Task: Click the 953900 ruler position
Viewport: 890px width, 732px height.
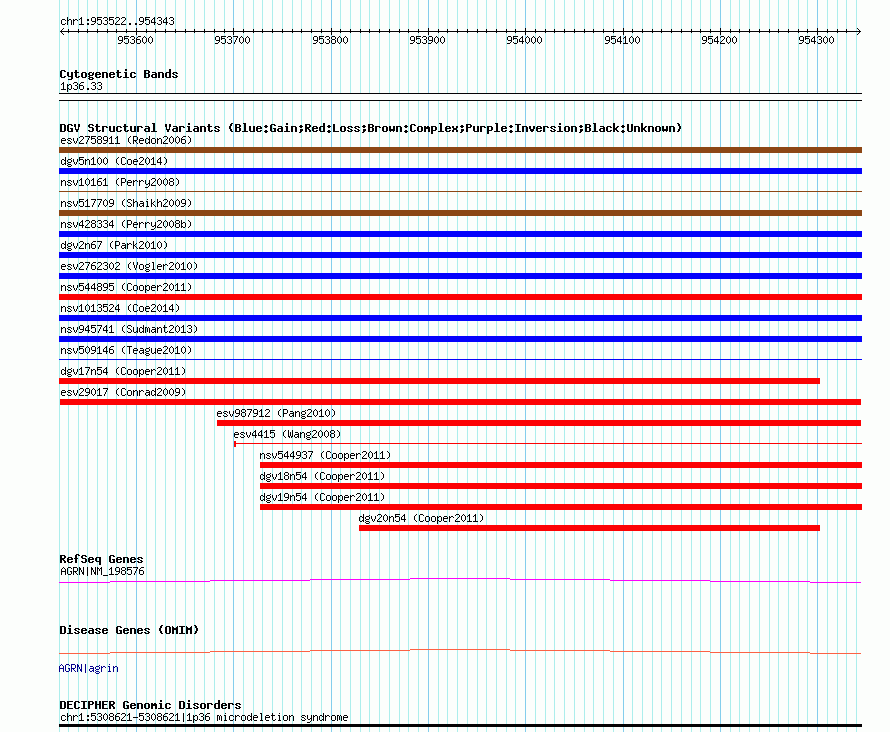Action: (x=427, y=40)
